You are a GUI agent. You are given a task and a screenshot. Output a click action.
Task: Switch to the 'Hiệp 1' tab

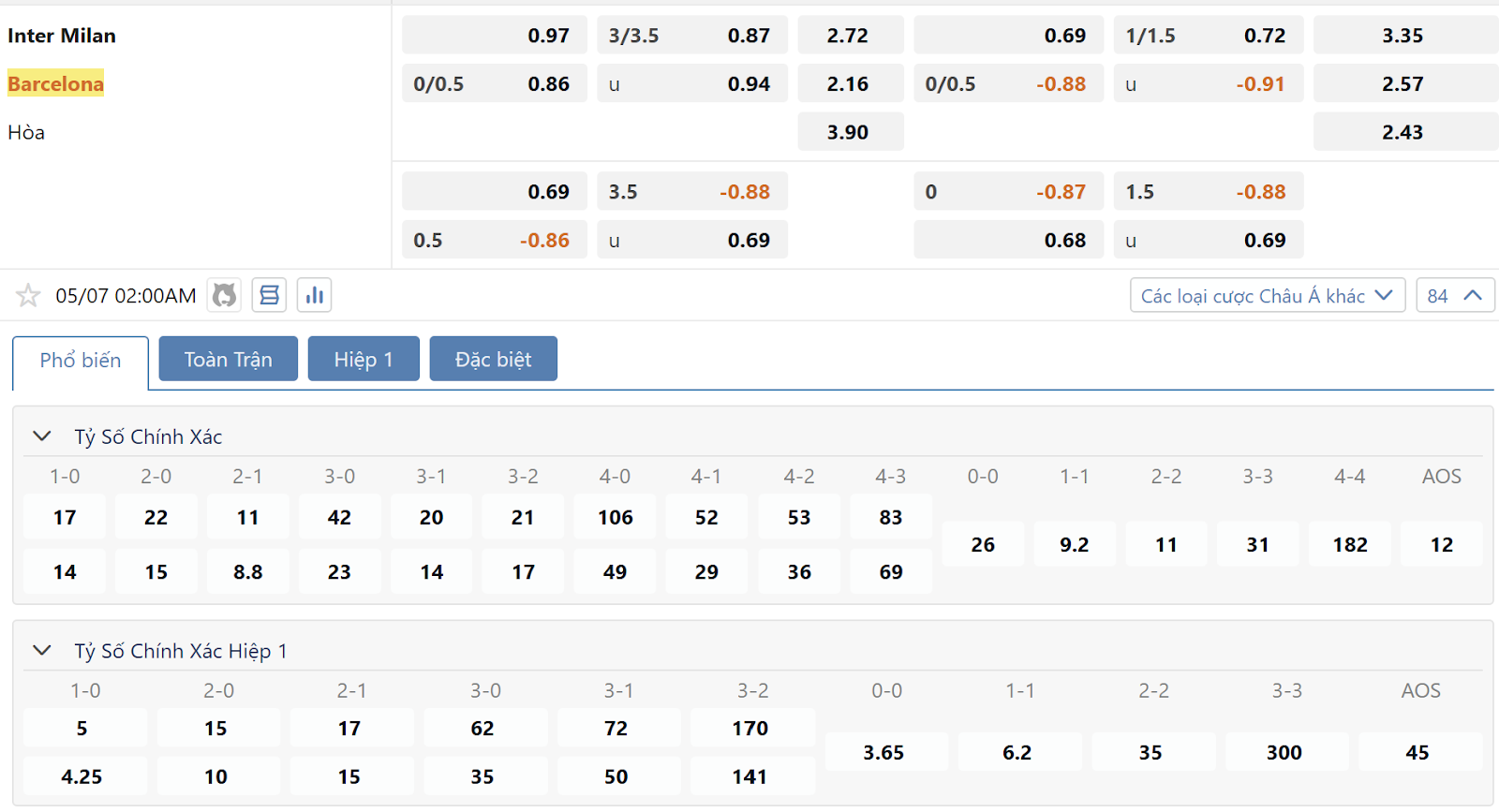pyautogui.click(x=364, y=359)
